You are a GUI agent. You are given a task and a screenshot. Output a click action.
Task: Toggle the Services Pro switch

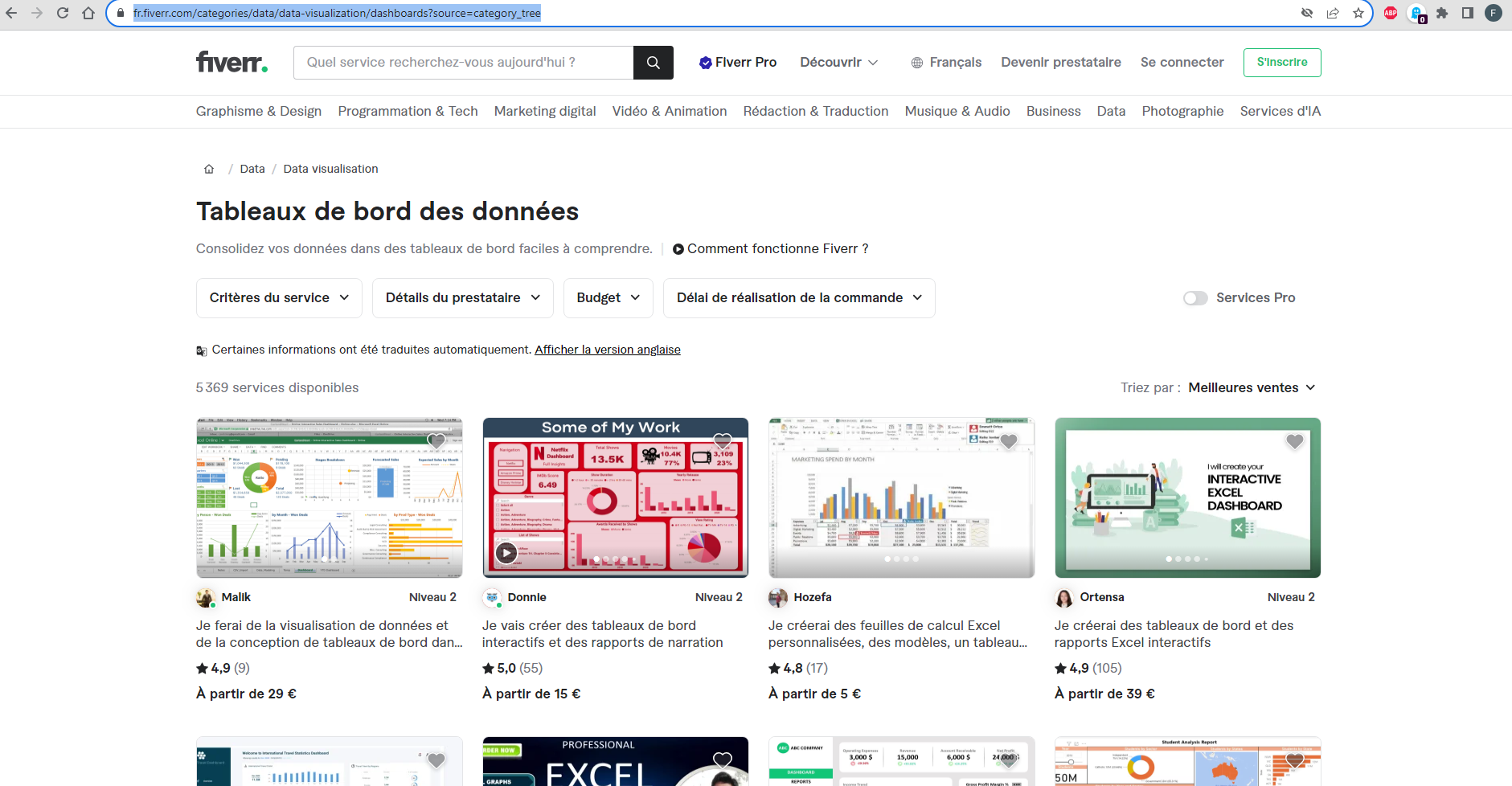point(1195,298)
